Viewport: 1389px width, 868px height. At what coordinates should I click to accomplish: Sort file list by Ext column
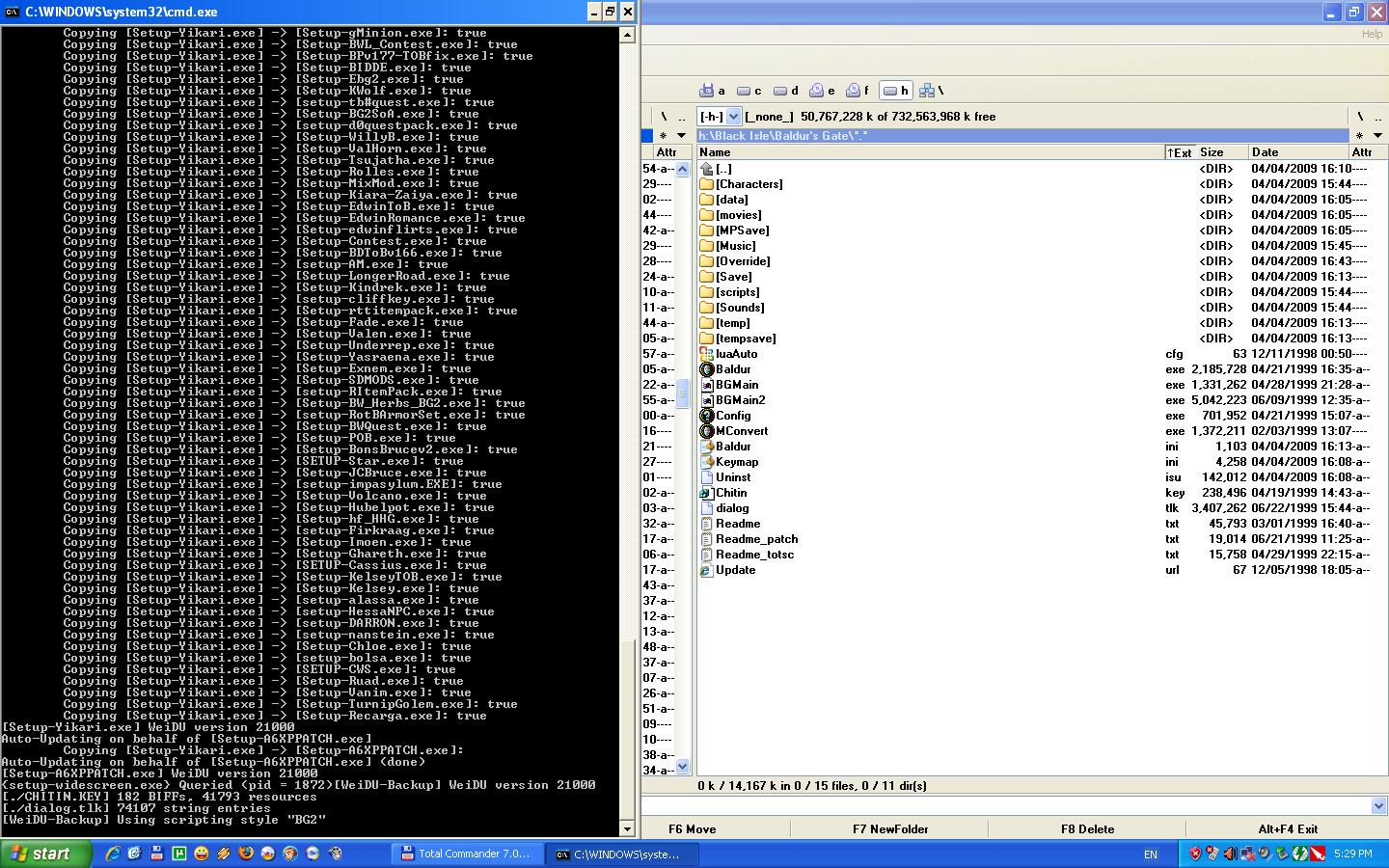[1180, 152]
